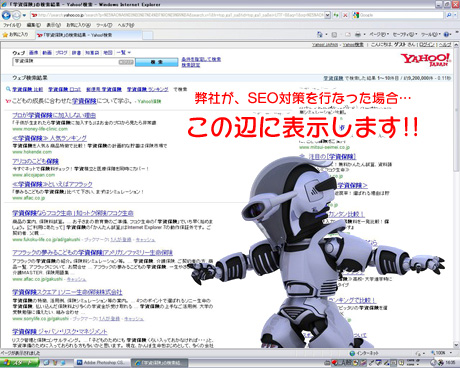The height and width of the screenshot is (368, 460).
Task: Open the 表示 menu
Action: click(53, 25)
